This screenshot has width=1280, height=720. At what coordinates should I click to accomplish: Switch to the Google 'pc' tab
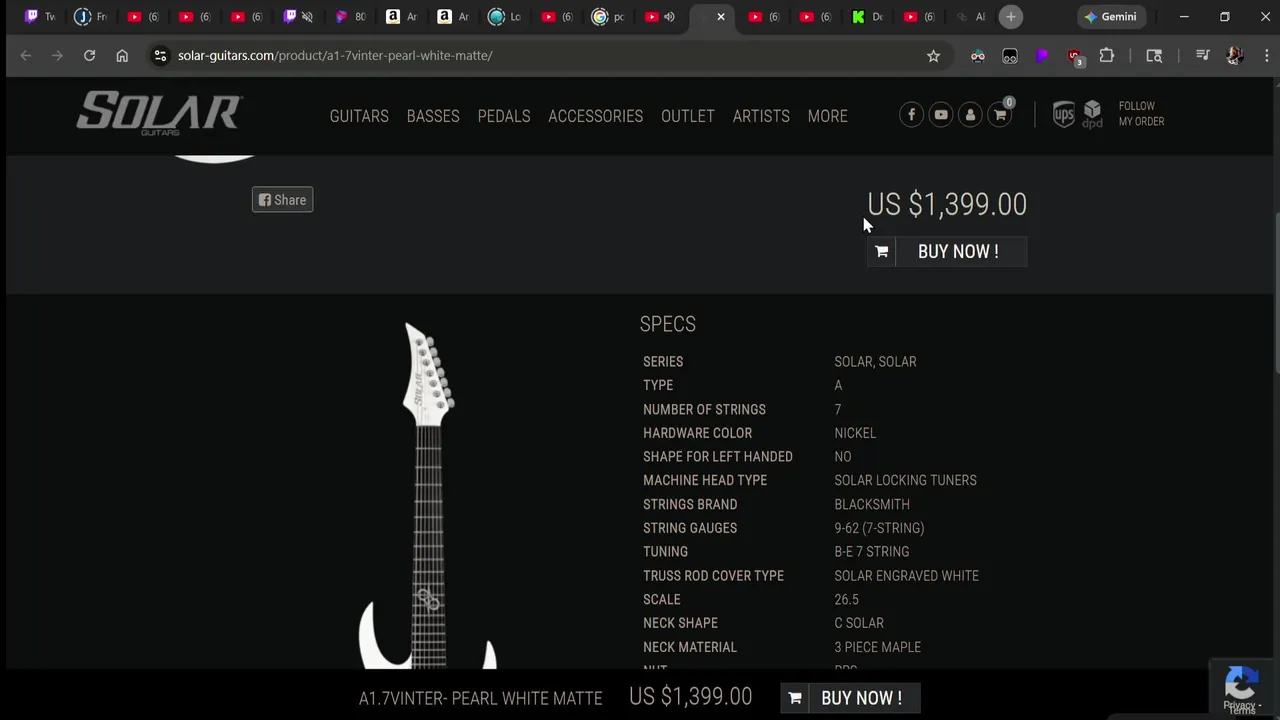[608, 17]
